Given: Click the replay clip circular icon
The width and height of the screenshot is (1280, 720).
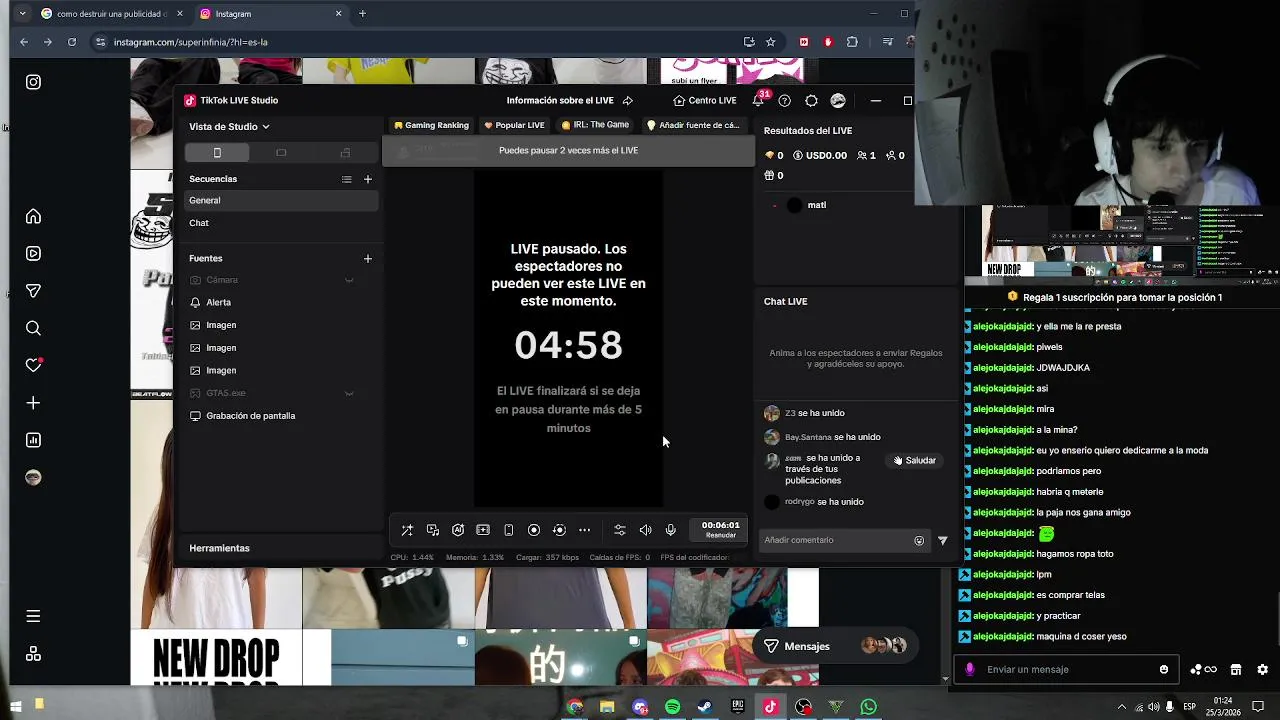Looking at the screenshot, I should [559, 530].
